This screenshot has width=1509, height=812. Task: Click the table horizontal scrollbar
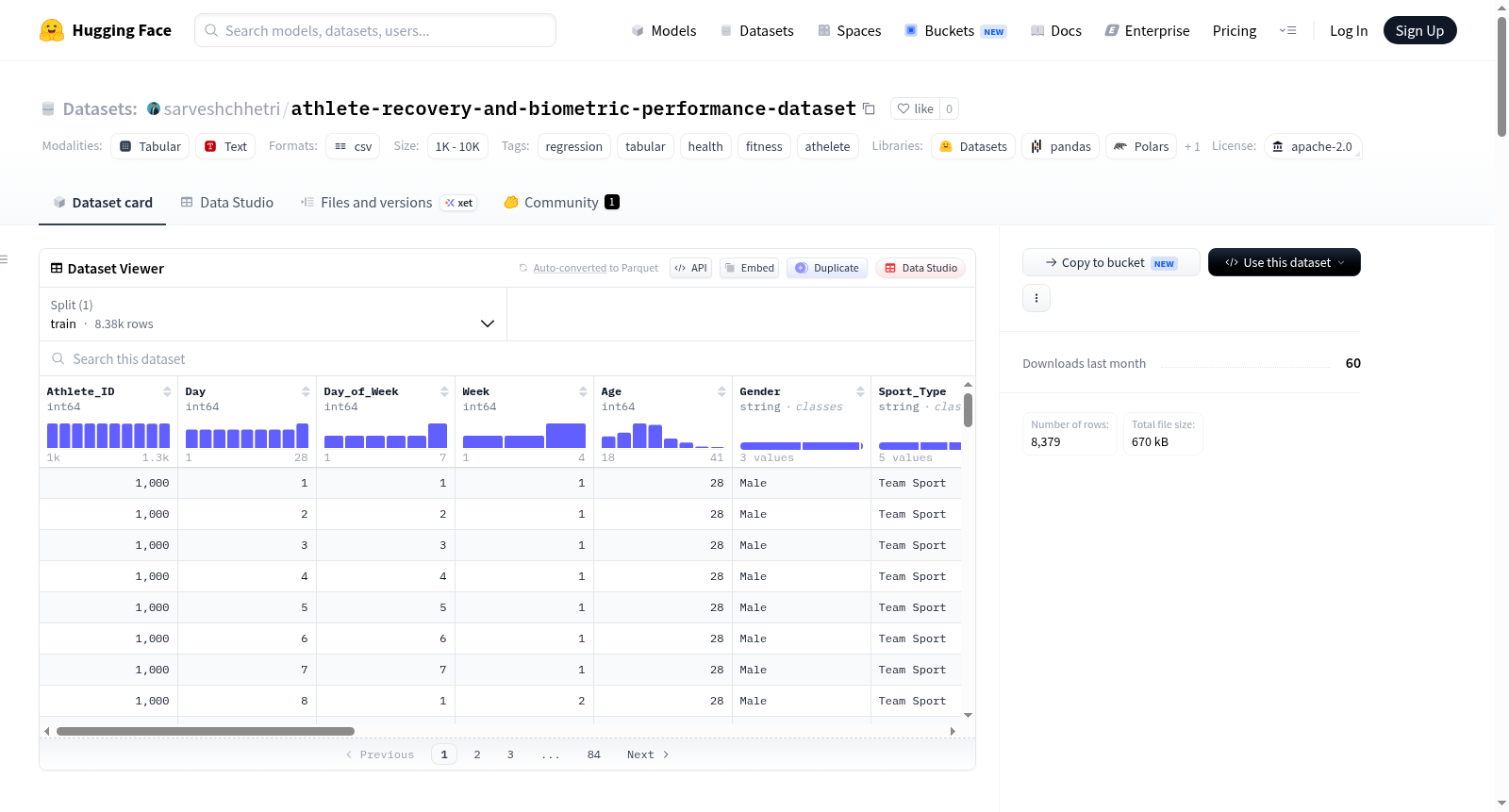206,731
